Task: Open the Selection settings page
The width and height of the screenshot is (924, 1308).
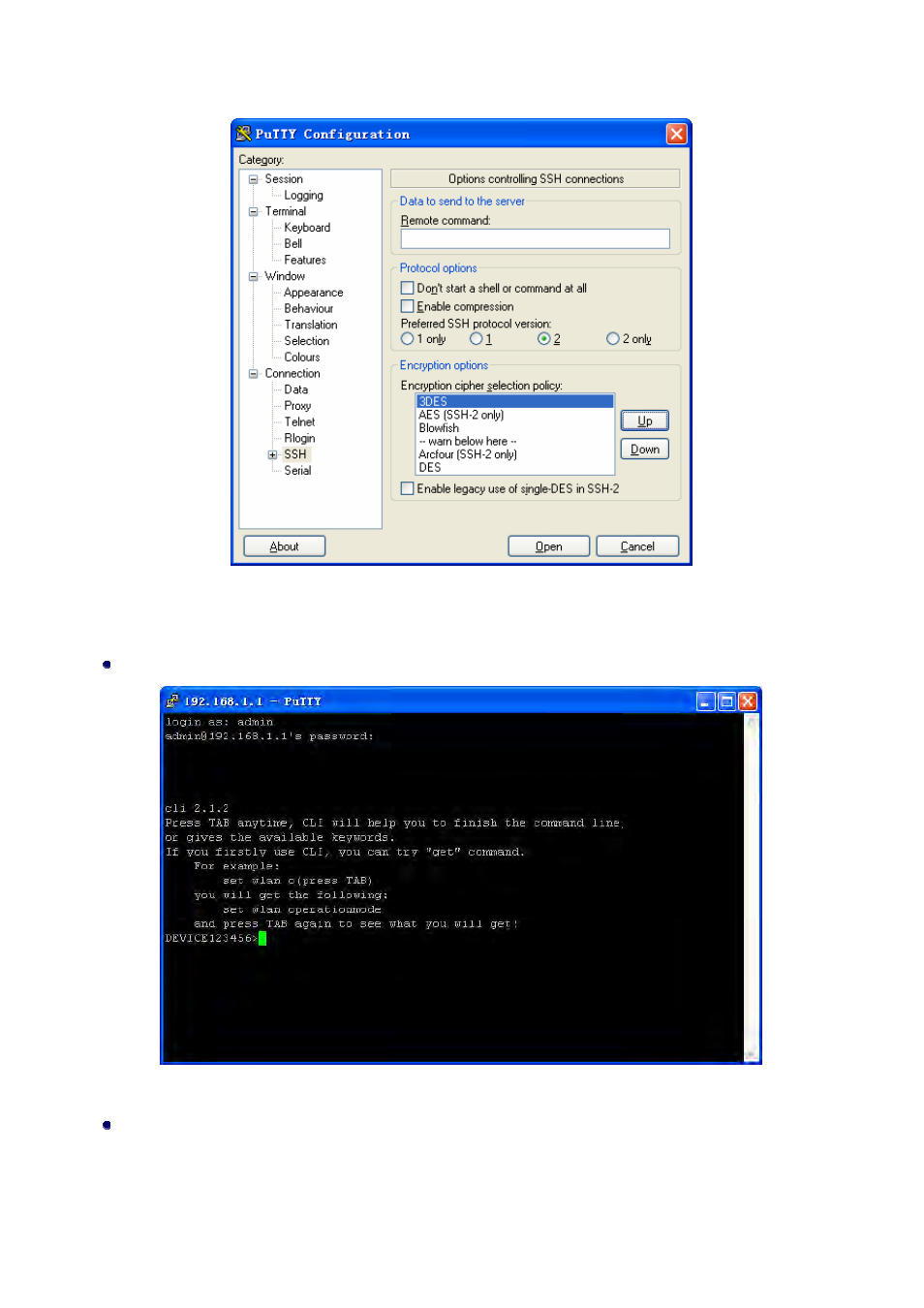Action: pos(307,341)
